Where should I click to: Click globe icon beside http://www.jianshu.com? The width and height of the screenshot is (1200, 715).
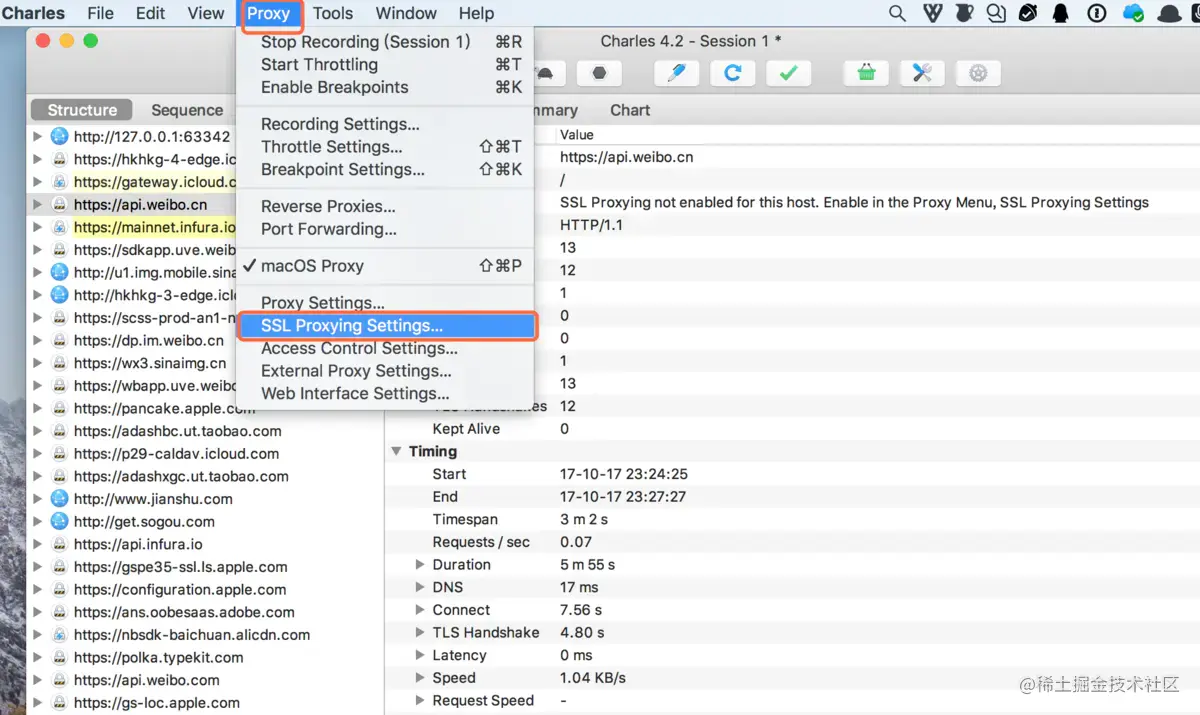[x=59, y=499]
